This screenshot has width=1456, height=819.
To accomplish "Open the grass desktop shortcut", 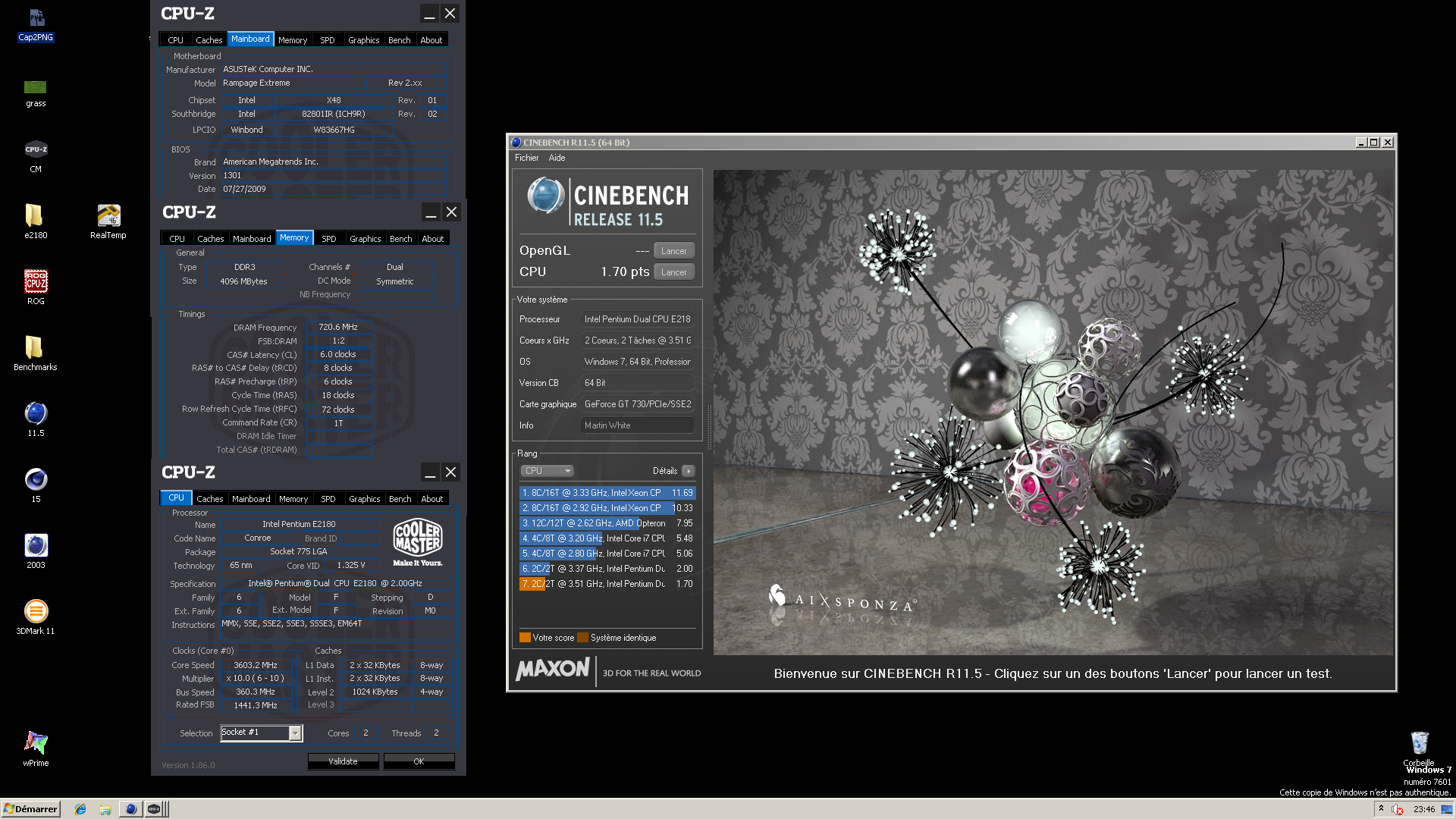I will (x=36, y=93).
